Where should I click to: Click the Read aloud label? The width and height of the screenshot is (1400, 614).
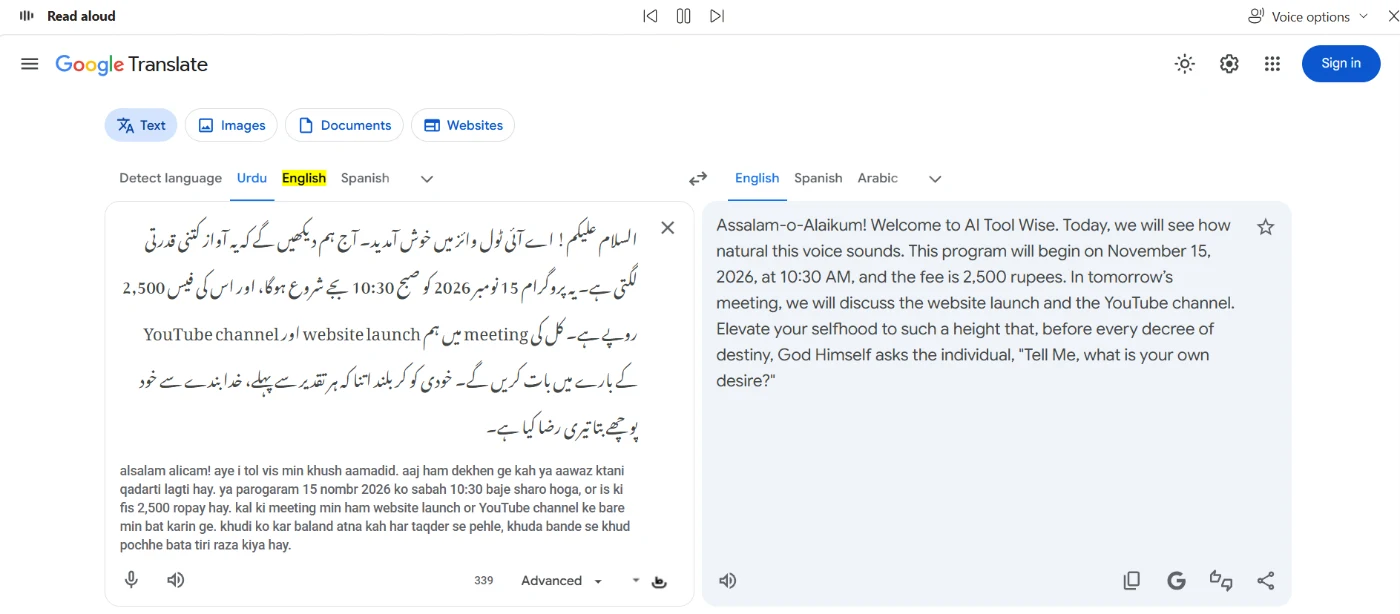(81, 16)
